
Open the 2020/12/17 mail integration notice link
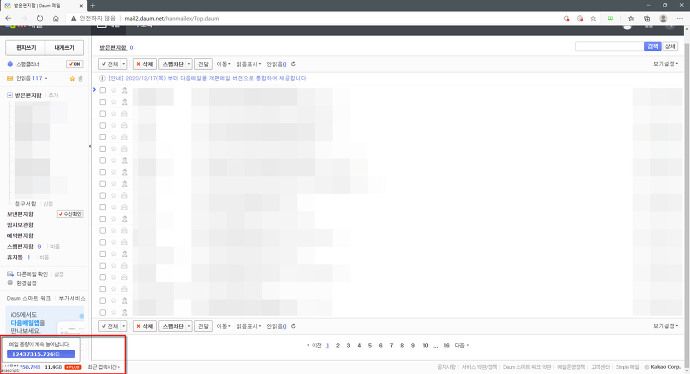(207, 78)
